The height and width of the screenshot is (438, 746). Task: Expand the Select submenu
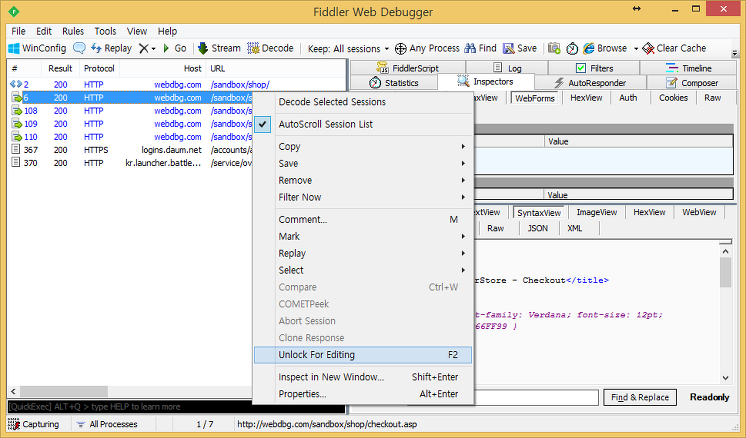pos(363,270)
